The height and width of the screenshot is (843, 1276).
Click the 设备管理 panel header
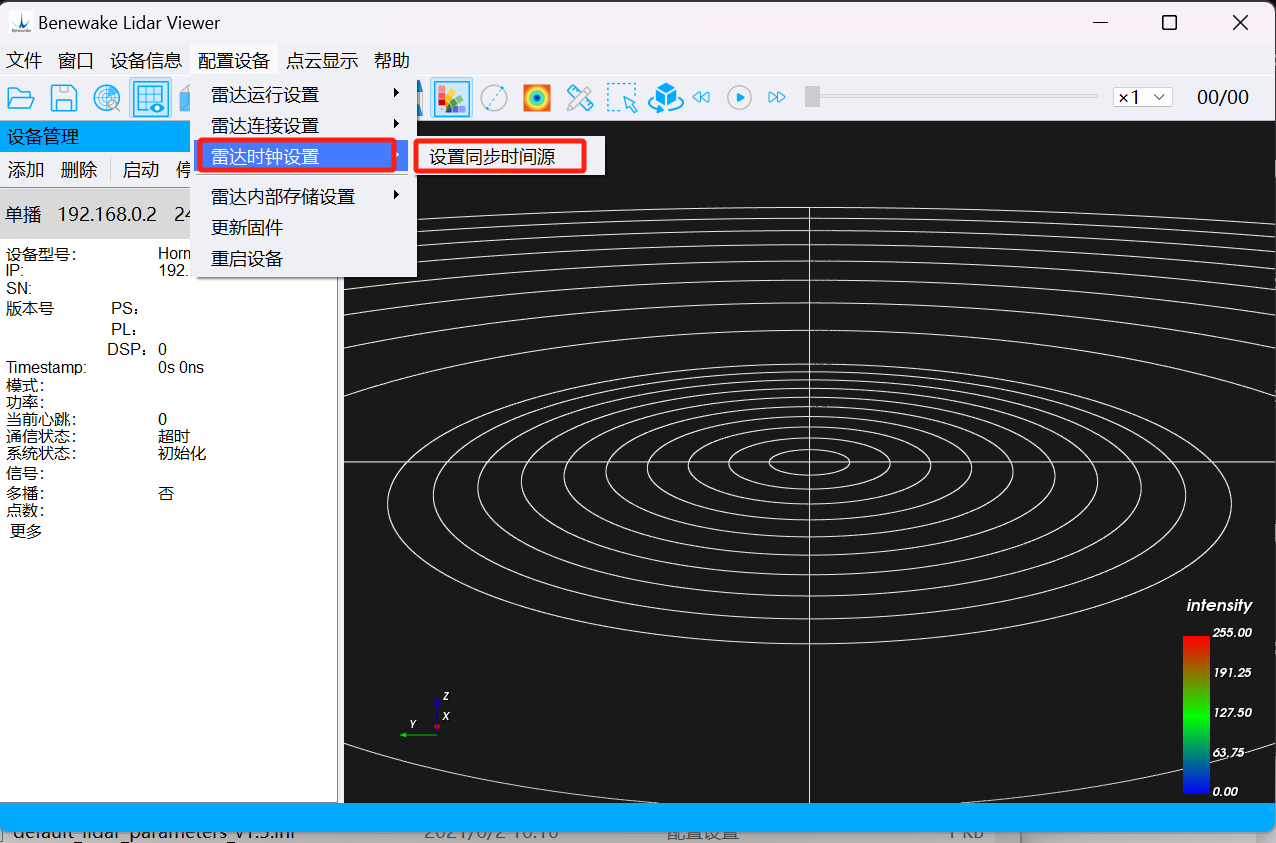[96, 137]
